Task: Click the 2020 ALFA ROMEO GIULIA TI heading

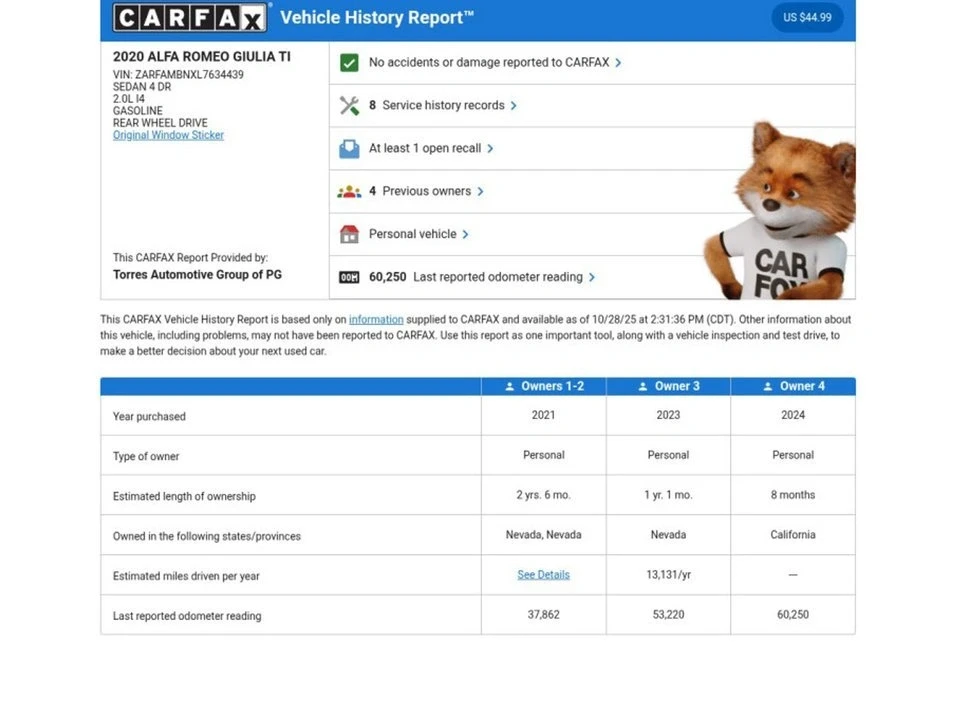Action: 202,57
